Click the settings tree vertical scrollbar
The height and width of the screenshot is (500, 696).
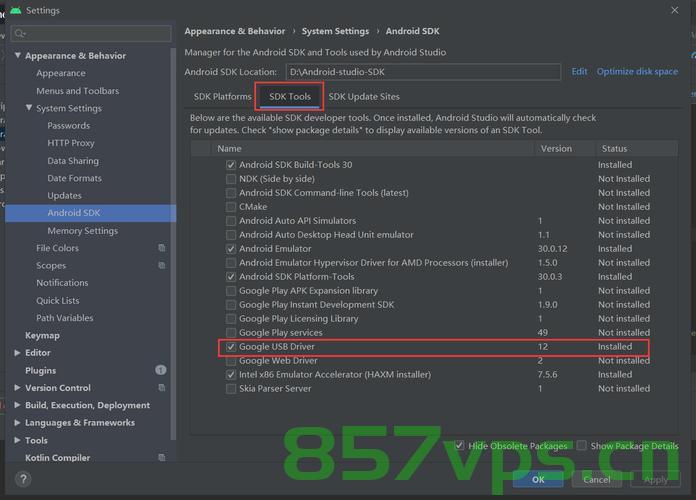[x=173, y=243]
